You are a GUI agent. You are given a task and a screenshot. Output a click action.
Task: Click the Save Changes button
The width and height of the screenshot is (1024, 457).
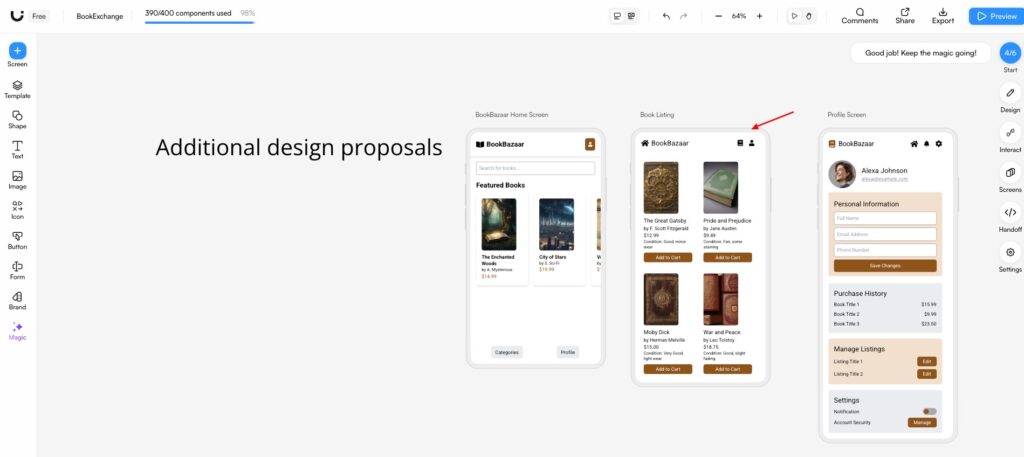point(885,266)
